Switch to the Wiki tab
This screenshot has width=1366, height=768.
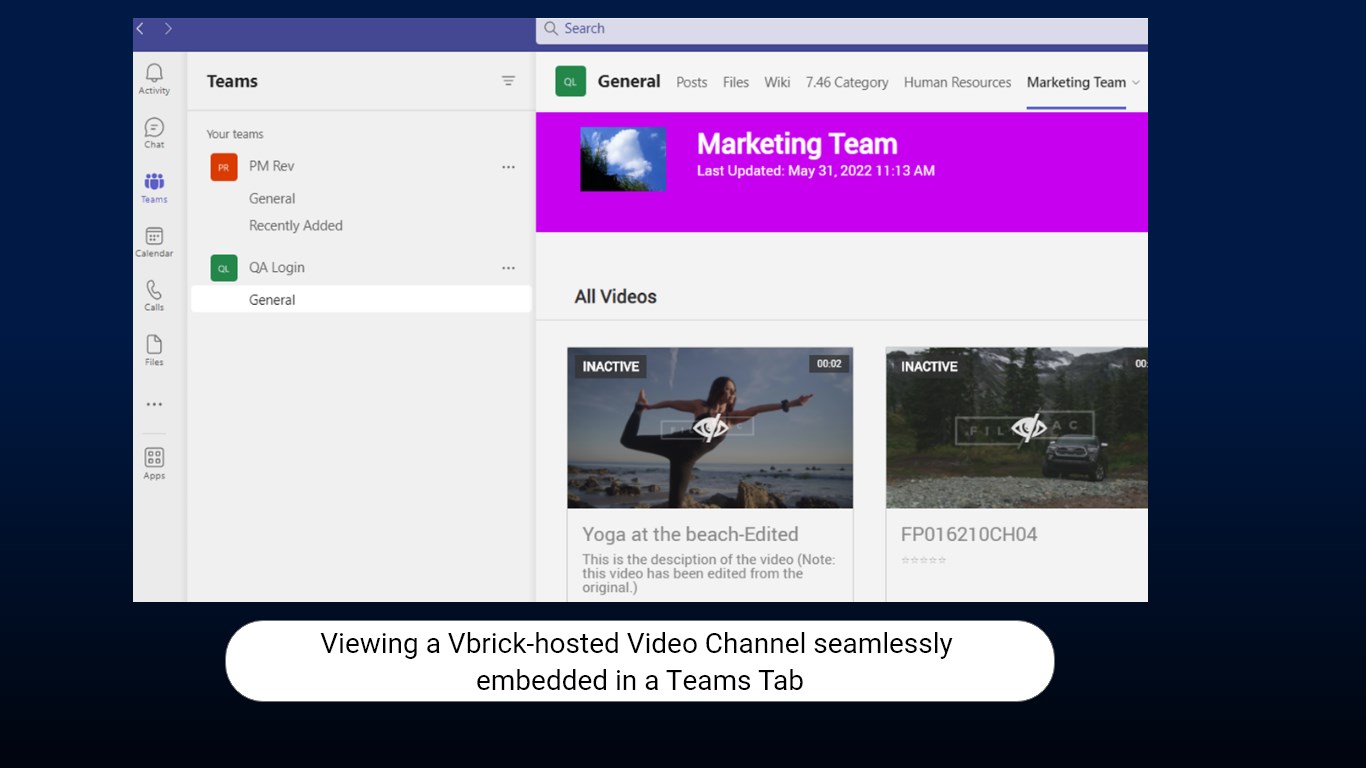click(777, 83)
